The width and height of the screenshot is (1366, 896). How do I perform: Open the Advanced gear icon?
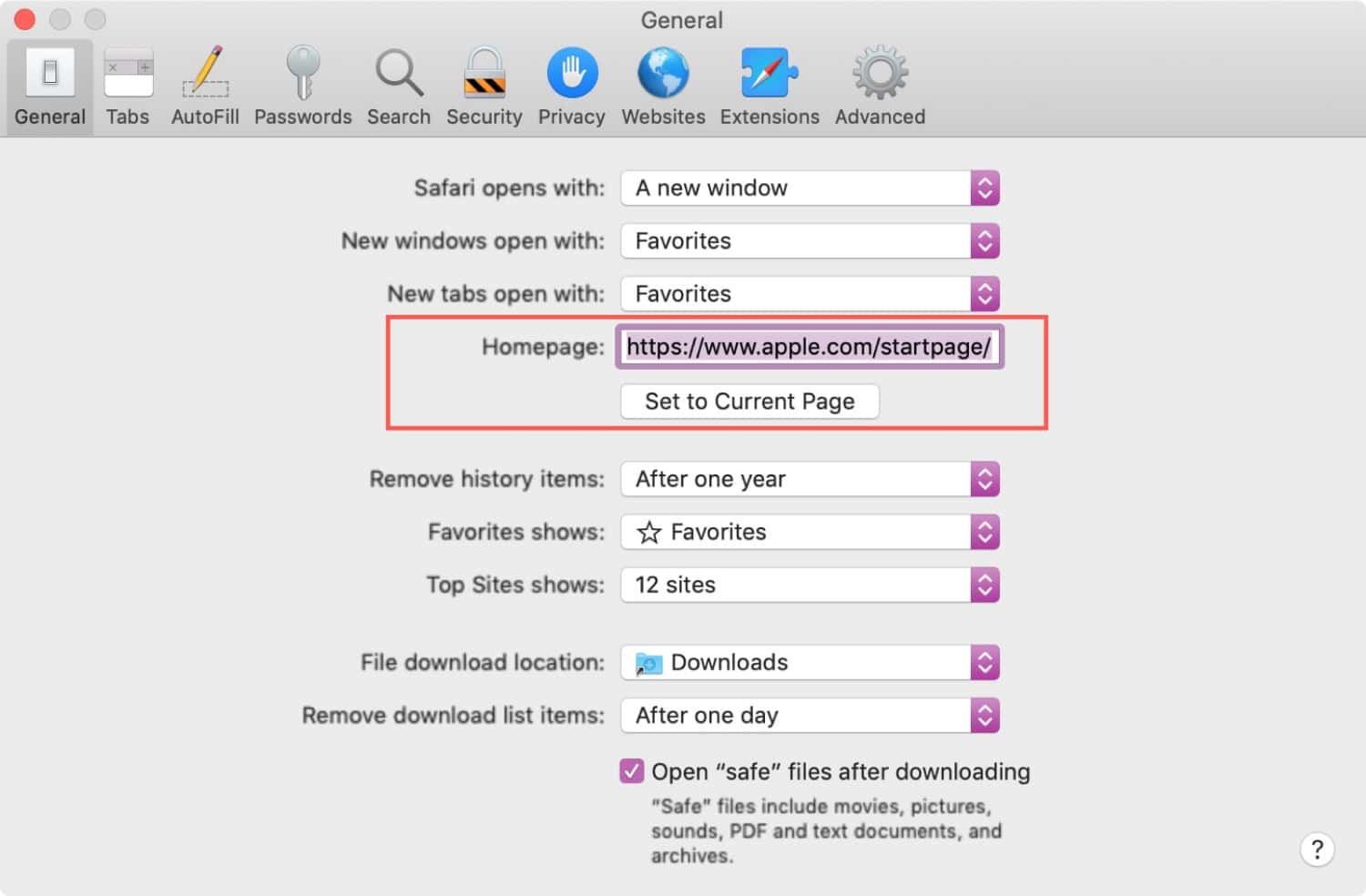[x=880, y=73]
